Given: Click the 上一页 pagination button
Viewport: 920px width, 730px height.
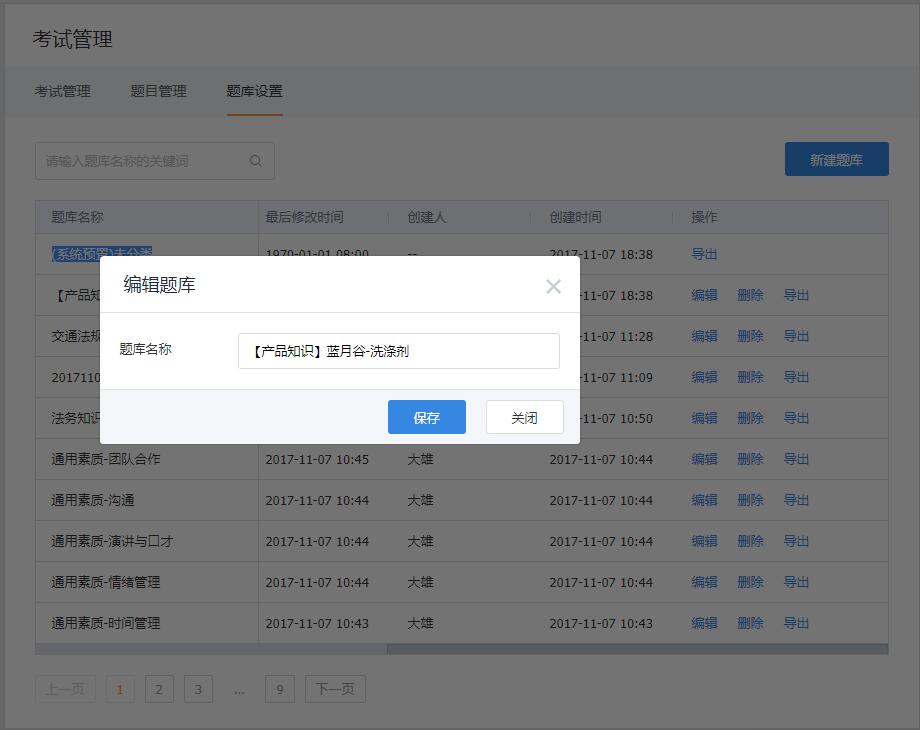Looking at the screenshot, I should (65, 689).
